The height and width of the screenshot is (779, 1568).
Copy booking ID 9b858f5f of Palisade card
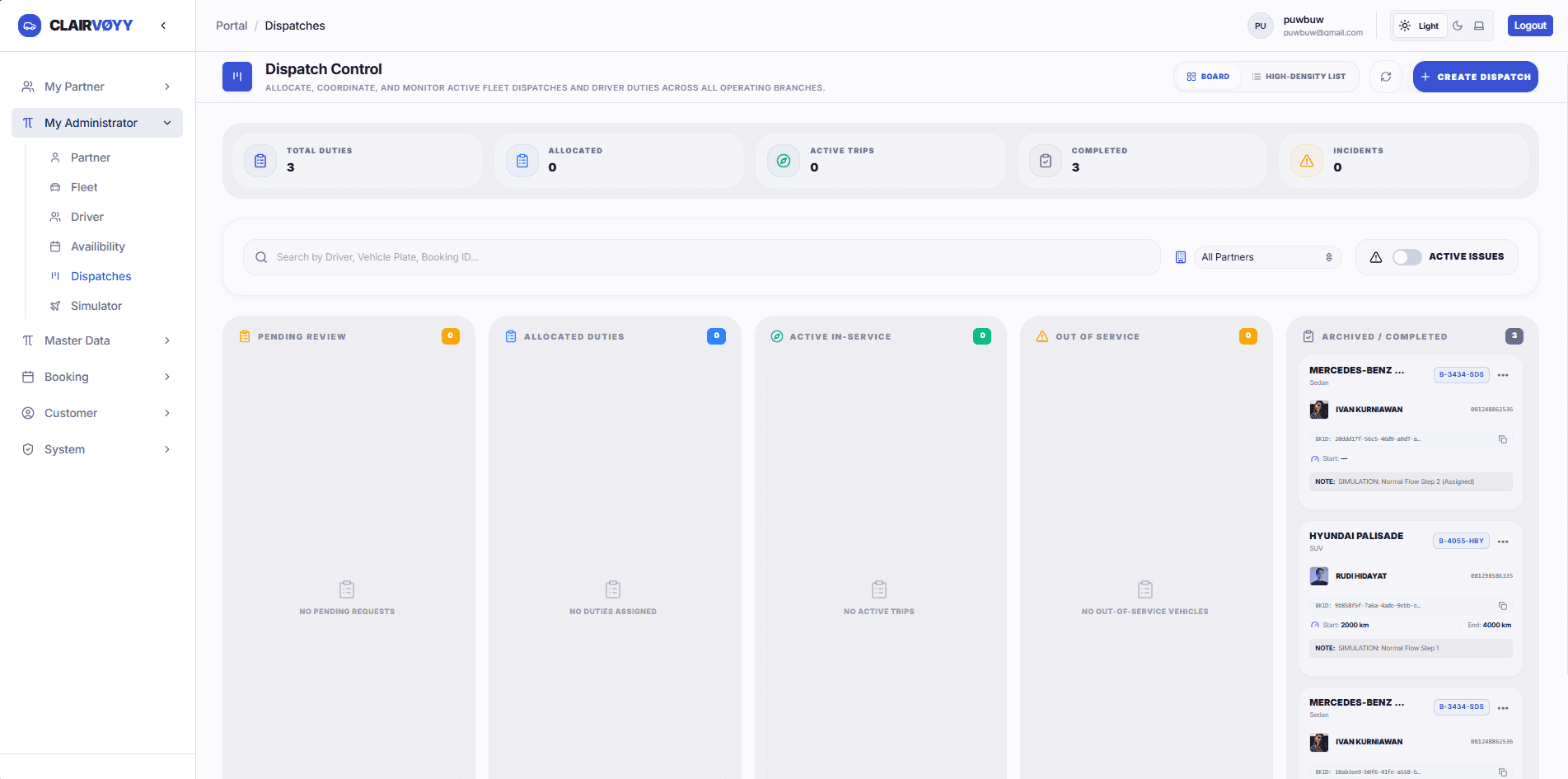click(x=1503, y=606)
